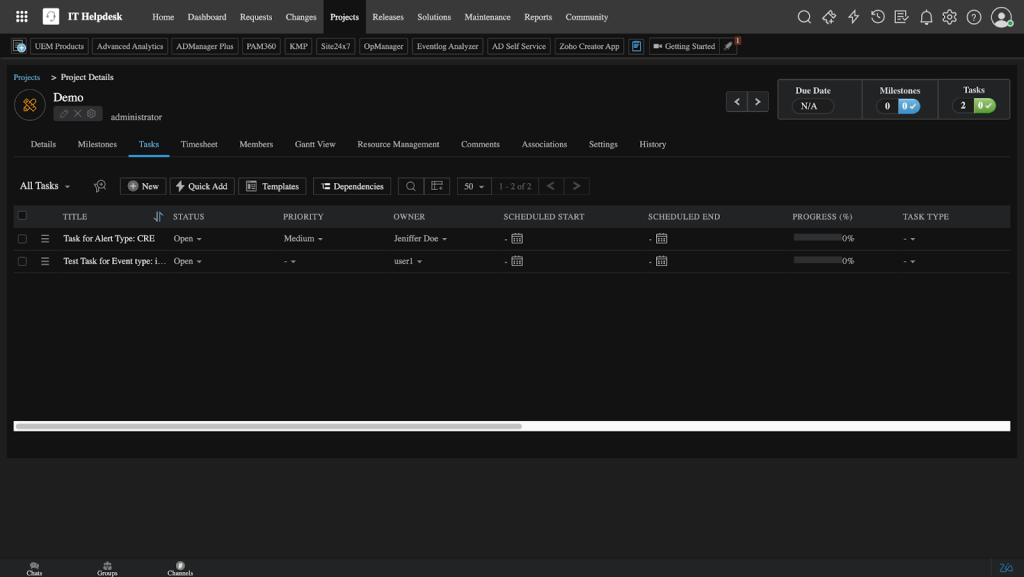Open row menu for Test Task for Event type

[45, 261]
